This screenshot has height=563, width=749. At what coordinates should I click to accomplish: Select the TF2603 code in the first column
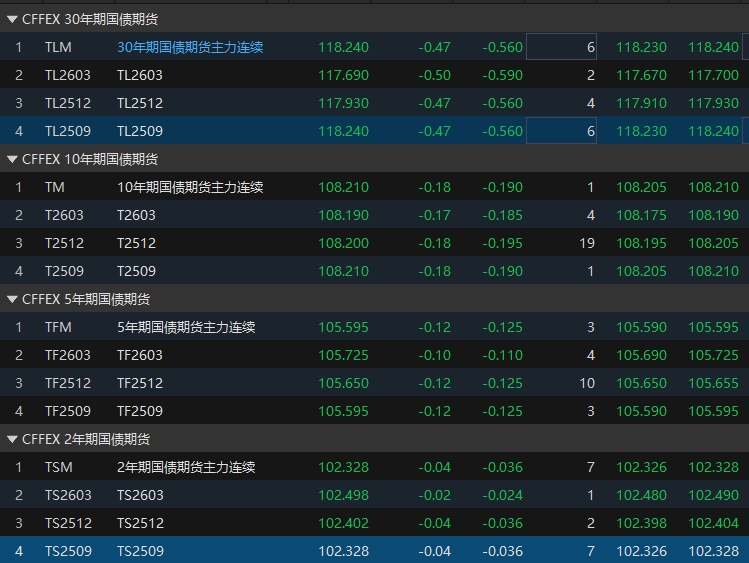click(x=68, y=355)
